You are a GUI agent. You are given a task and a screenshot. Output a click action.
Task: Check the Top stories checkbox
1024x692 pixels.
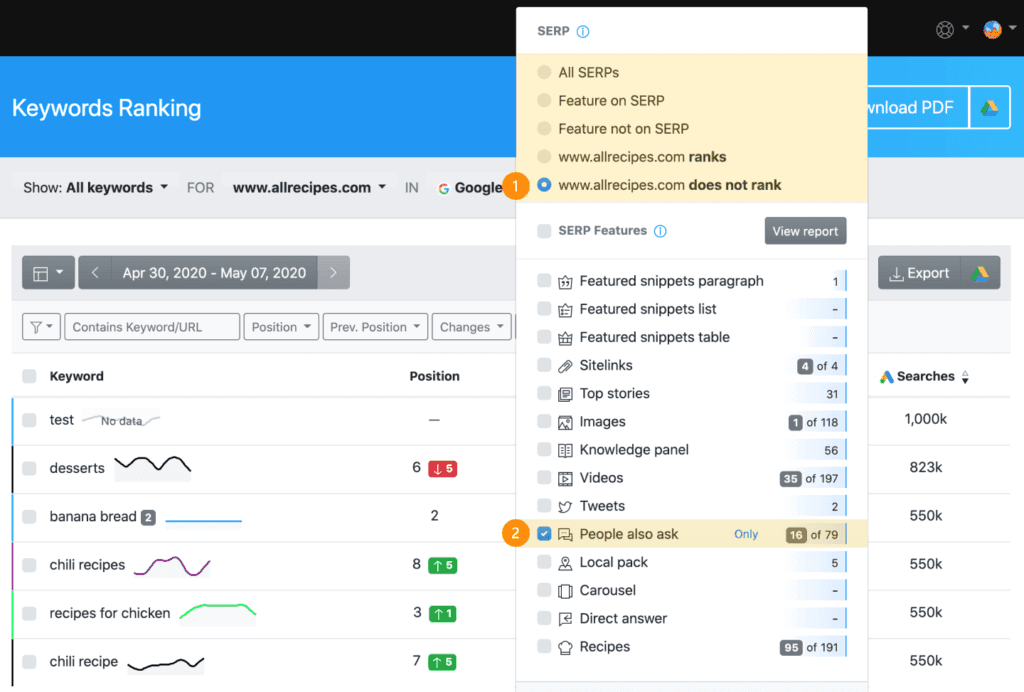[544, 392]
